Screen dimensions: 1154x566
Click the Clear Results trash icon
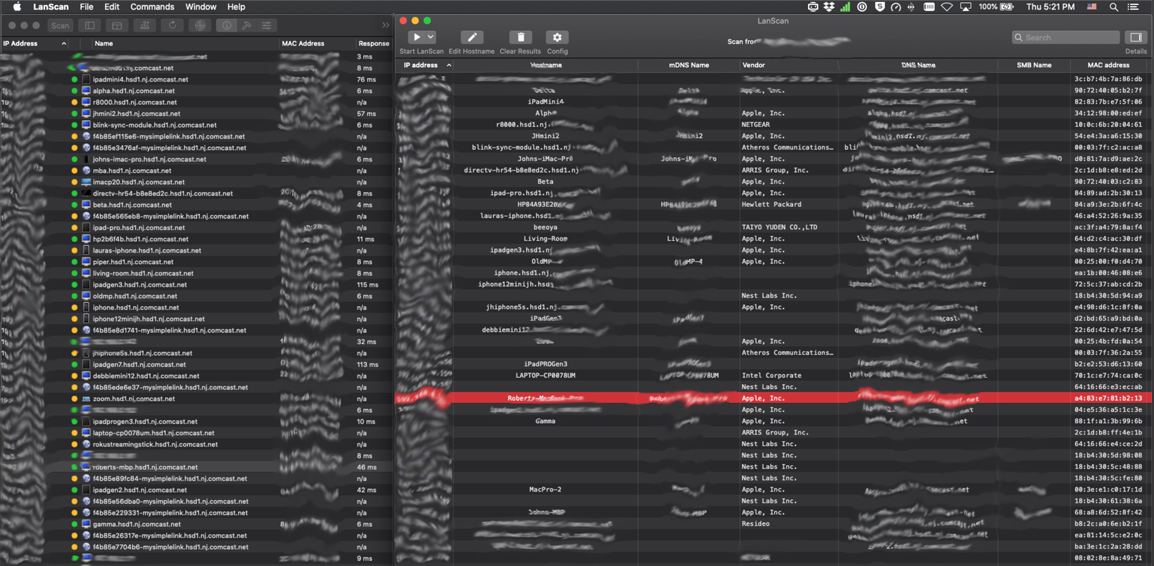pos(520,37)
